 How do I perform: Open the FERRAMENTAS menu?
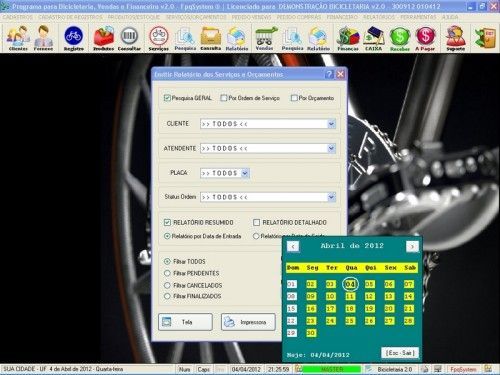[418, 17]
